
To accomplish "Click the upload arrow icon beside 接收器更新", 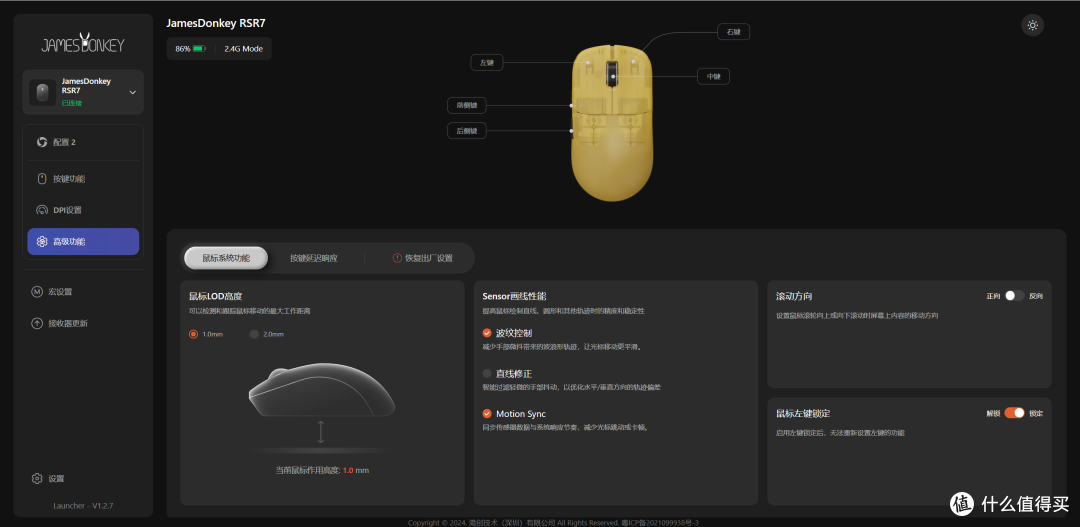I will (x=37, y=323).
